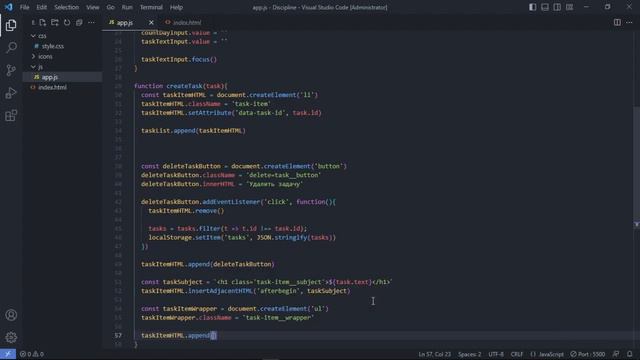640x360 pixels.
Task: Click the 'taskList.append(taskItemHTML)' line
Action: tap(193, 131)
